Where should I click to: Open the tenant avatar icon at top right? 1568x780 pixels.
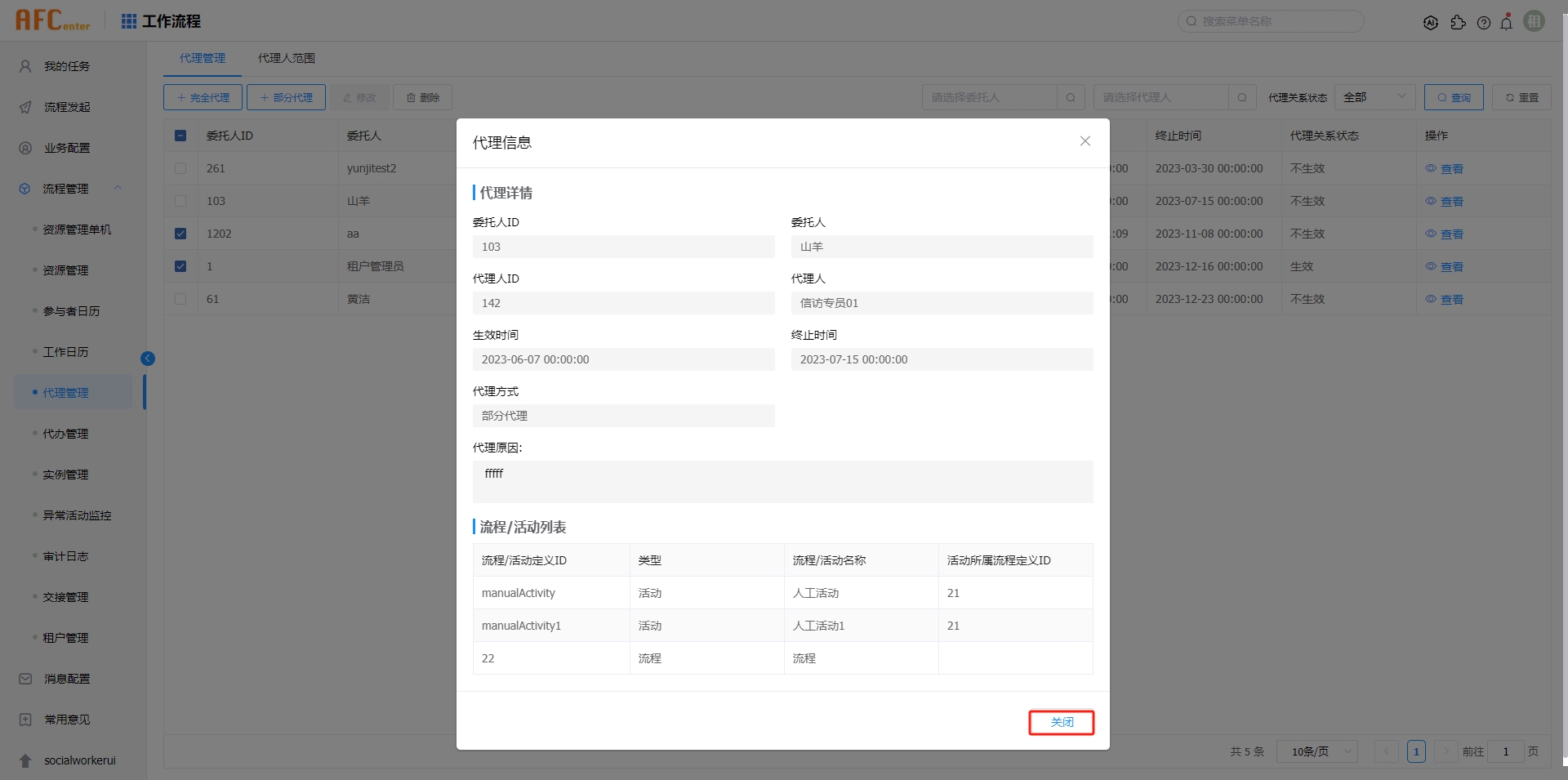click(1535, 20)
